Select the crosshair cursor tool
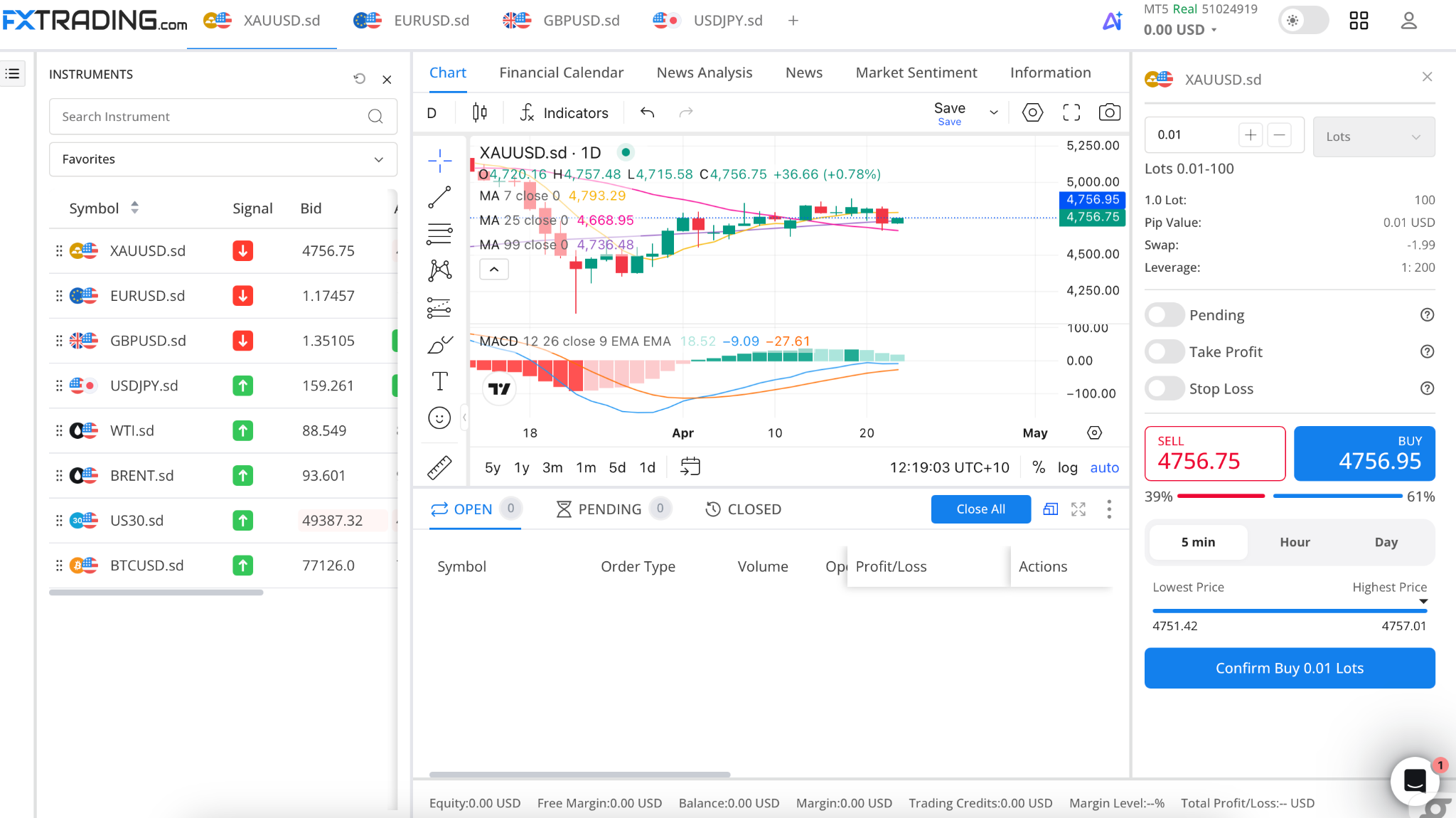Image resolution: width=1456 pixels, height=818 pixels. click(439, 160)
